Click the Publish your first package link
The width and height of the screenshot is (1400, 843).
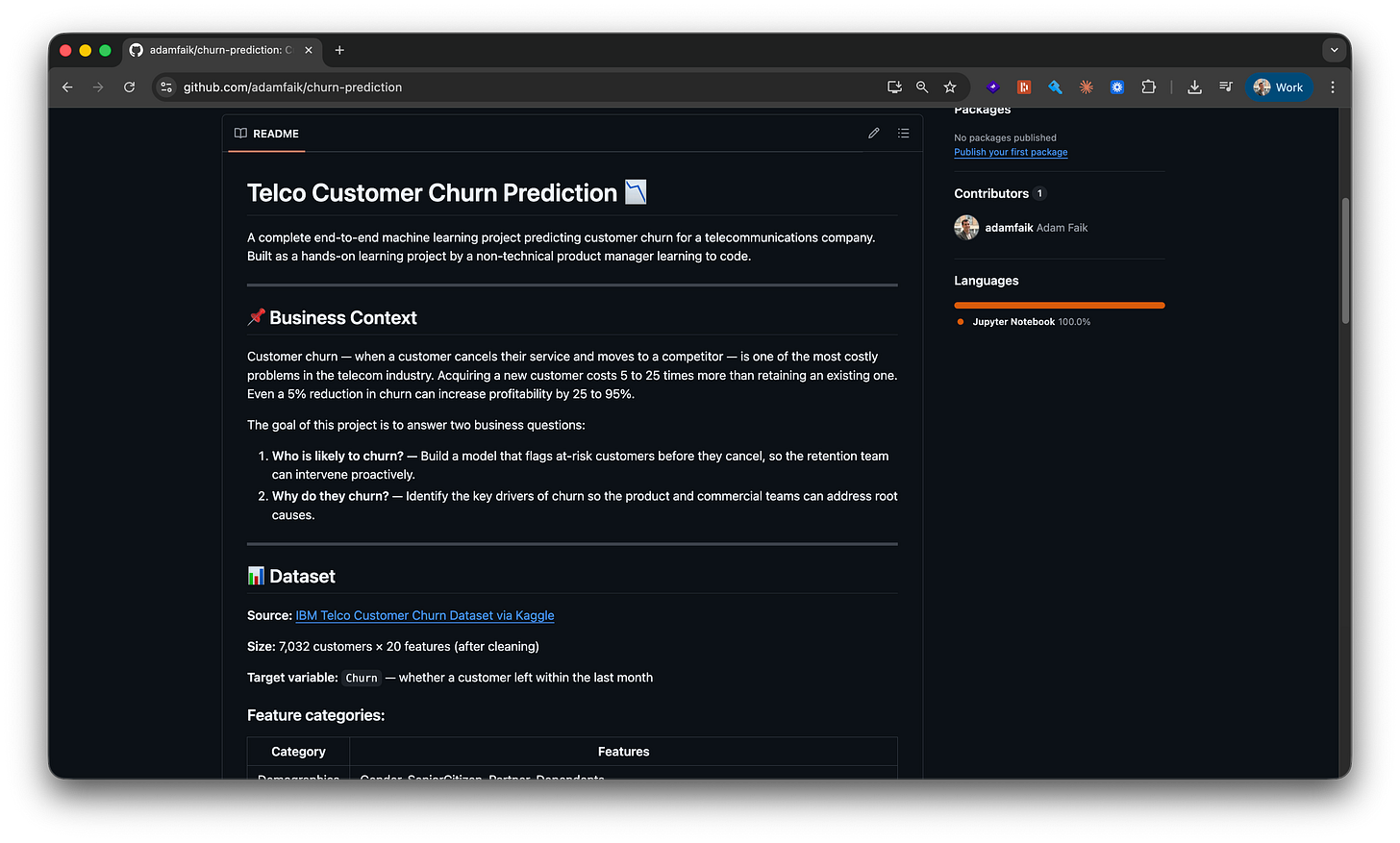point(1011,151)
